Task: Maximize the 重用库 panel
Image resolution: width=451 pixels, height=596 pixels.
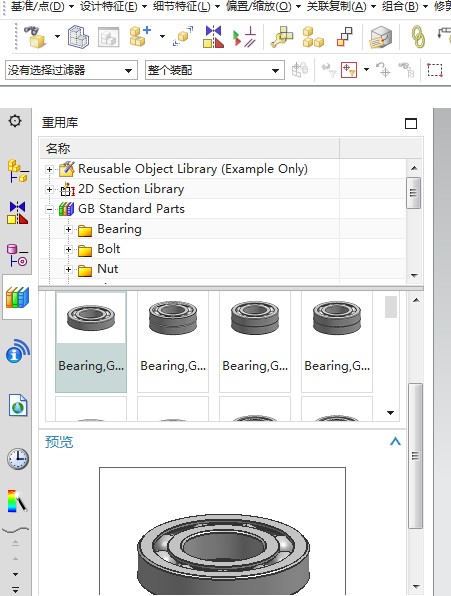Action: tap(411, 124)
